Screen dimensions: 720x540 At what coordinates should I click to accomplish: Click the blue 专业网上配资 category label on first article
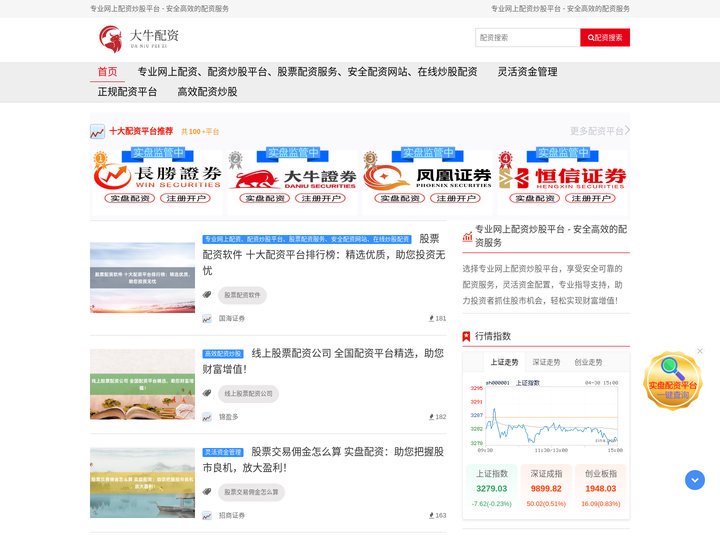[x=307, y=239]
